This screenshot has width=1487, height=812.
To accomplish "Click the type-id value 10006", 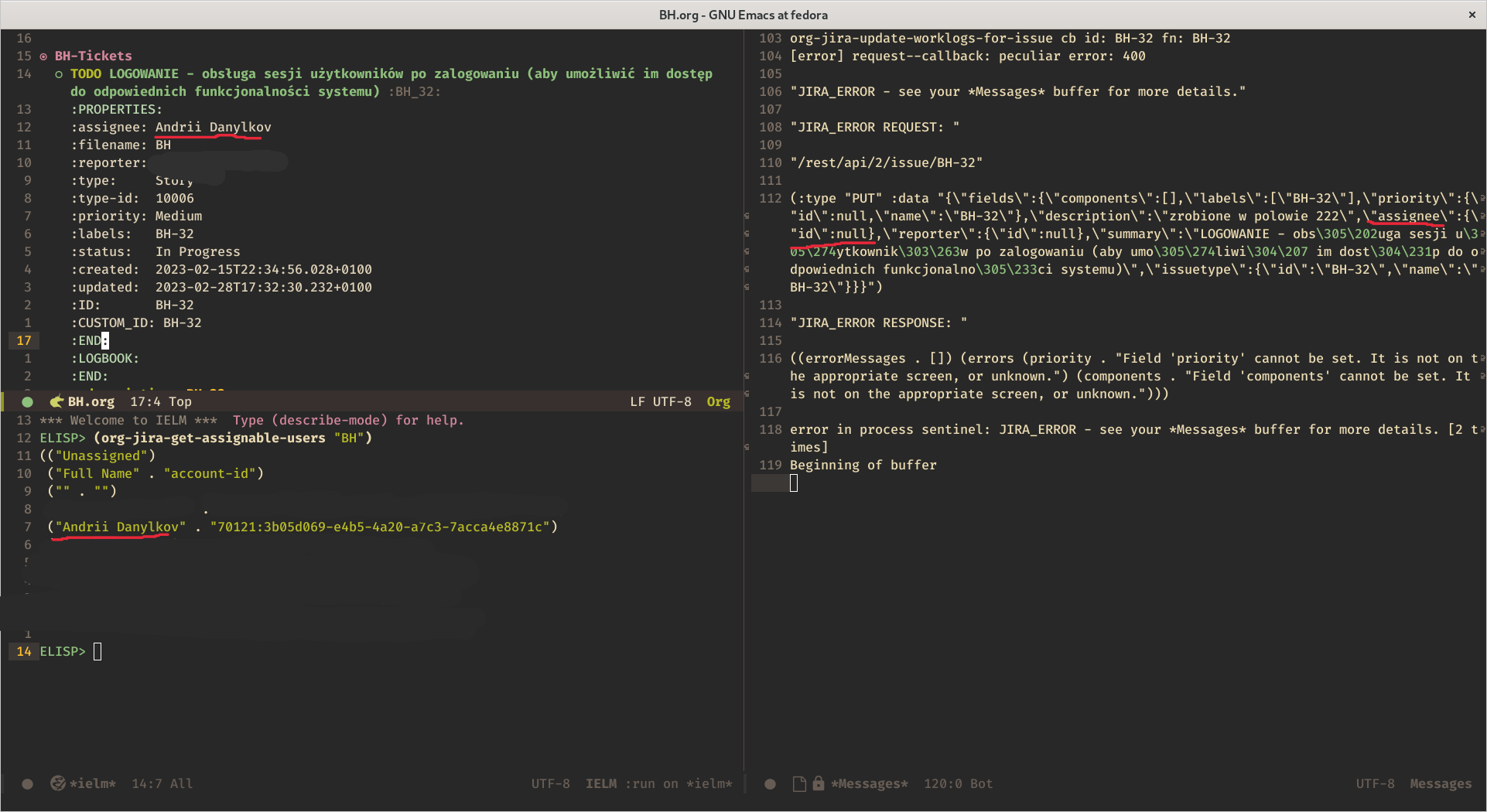I will (x=175, y=198).
